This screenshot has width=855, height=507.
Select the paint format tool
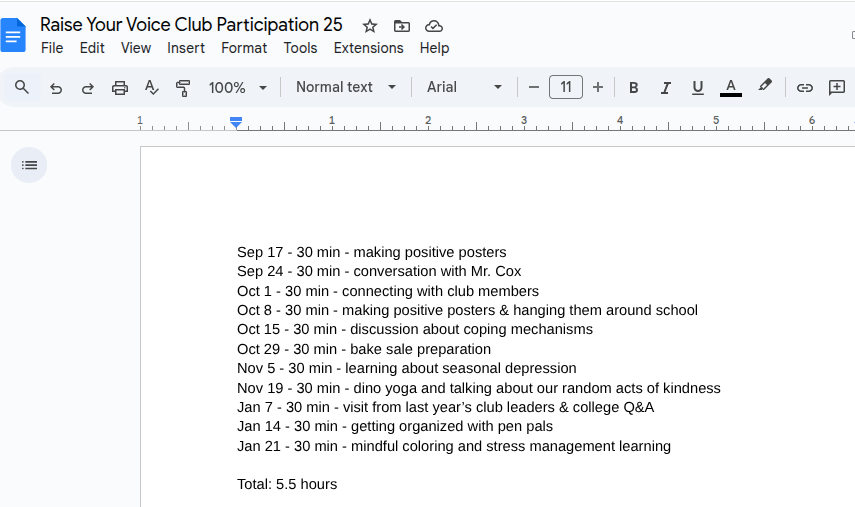(183, 87)
